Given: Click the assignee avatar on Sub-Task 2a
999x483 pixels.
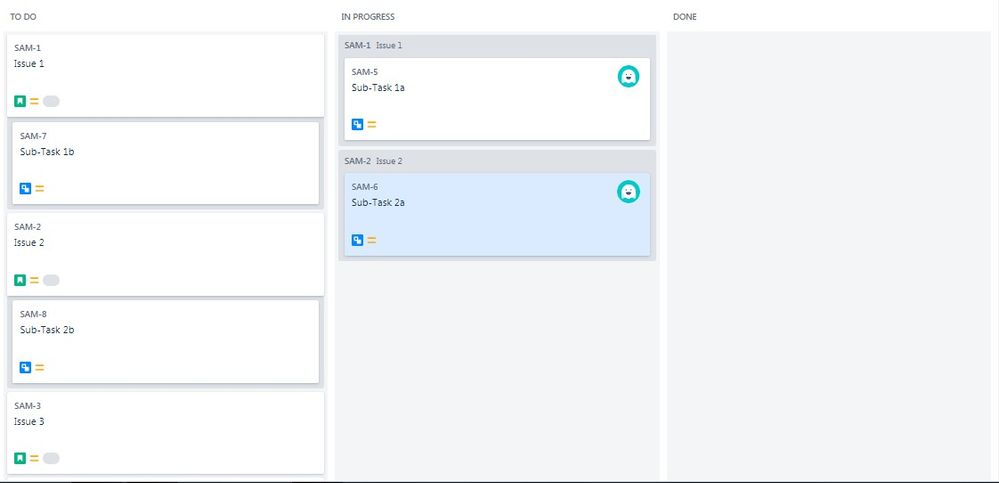Looking at the screenshot, I should click(628, 192).
